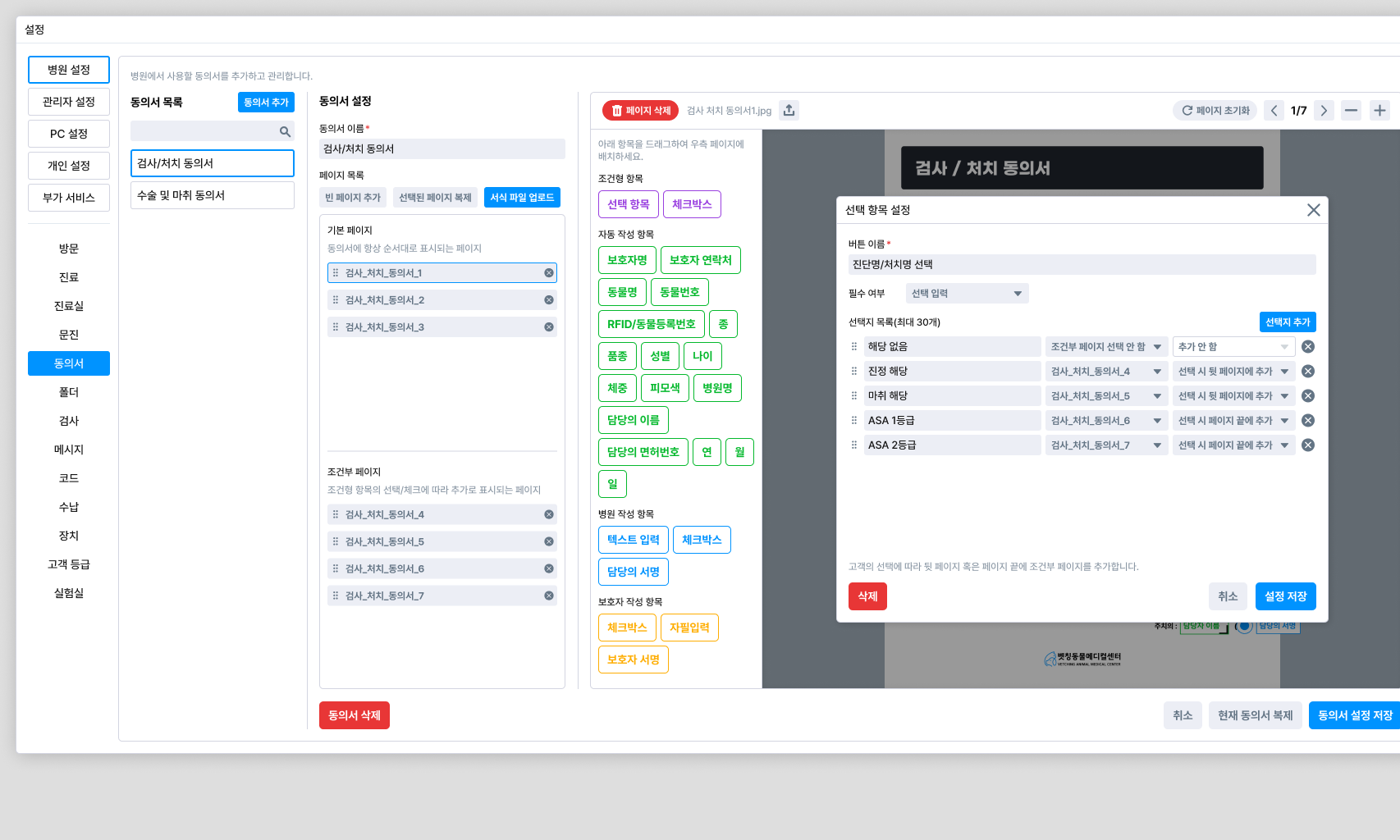Viewport: 1400px width, 840px height.
Task: Open 검사_처치_동의서_6 page dropdown
Action: coord(1106,420)
